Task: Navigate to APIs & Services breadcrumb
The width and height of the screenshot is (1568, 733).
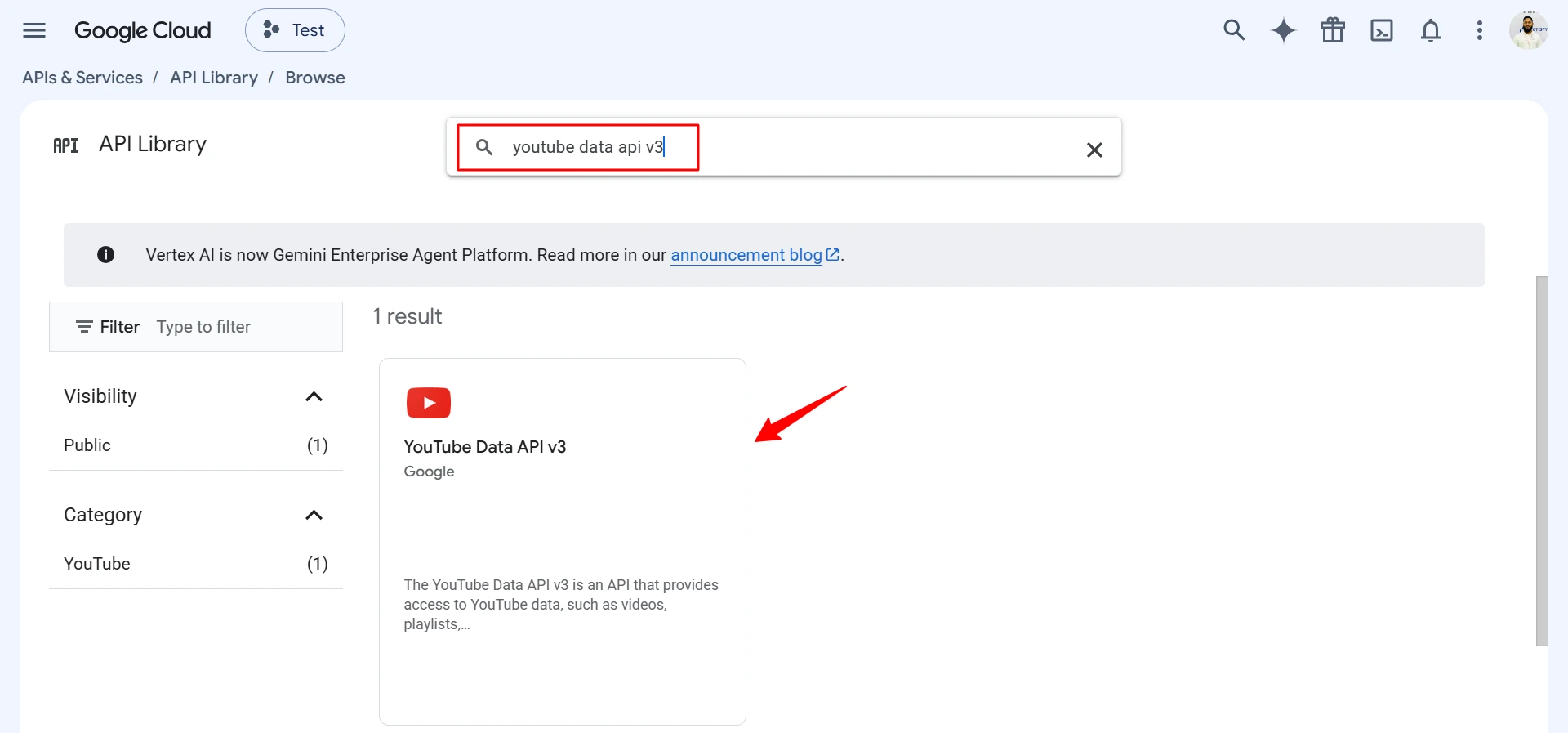Action: click(82, 78)
